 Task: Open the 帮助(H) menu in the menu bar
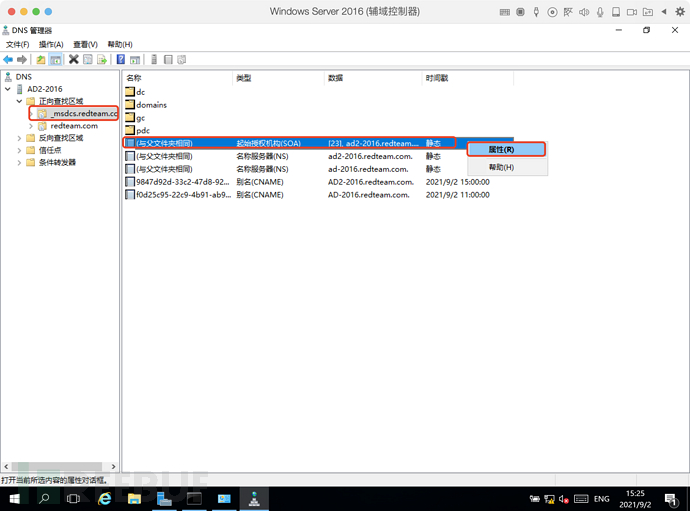[x=120, y=44]
